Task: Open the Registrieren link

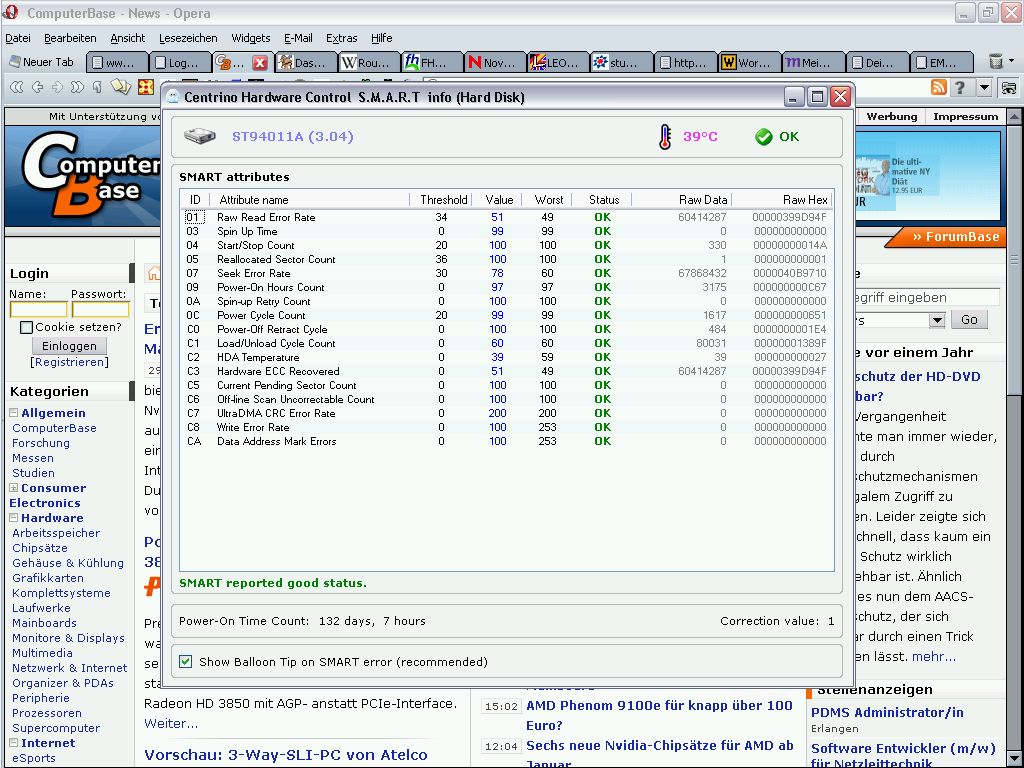Action: pos(69,362)
